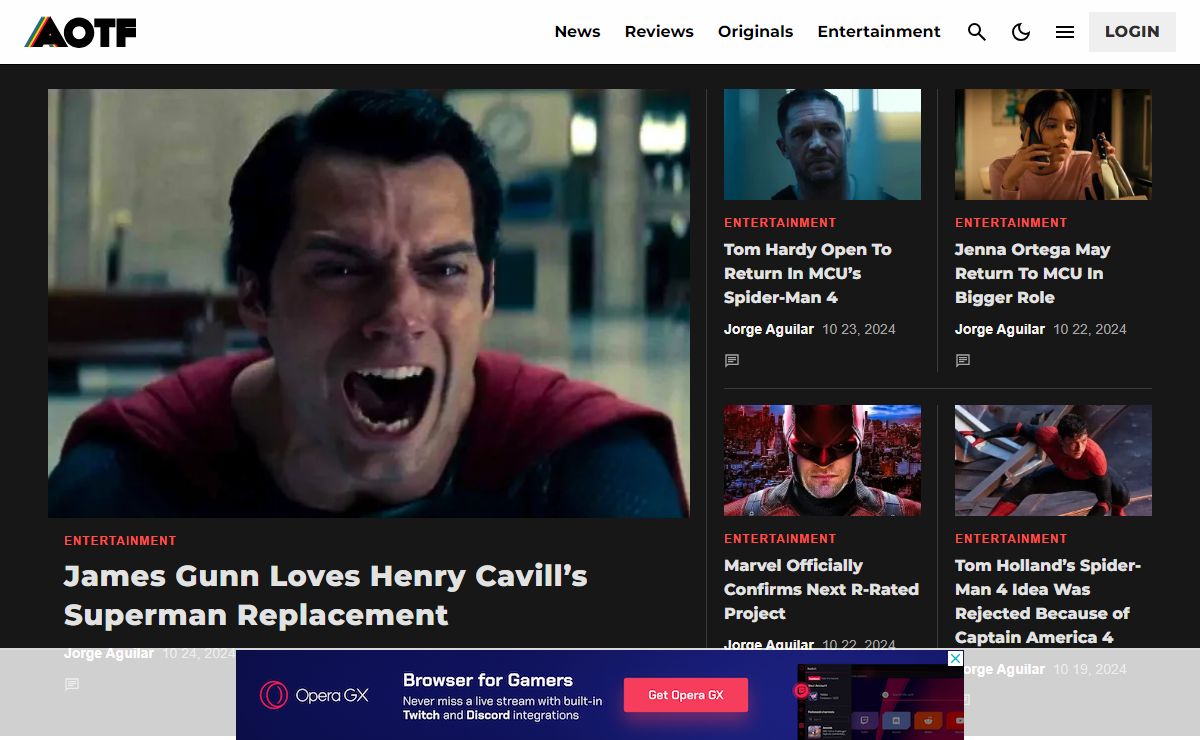Open the Originals menu item
The image size is (1200, 740).
755,32
